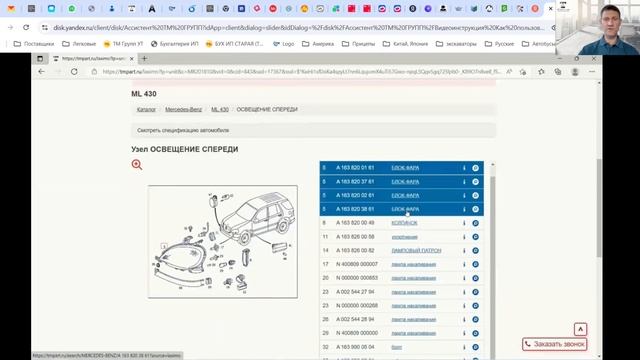Click round price icon for A 163 820 38 61
The image size is (640, 360).
(x=476, y=209)
